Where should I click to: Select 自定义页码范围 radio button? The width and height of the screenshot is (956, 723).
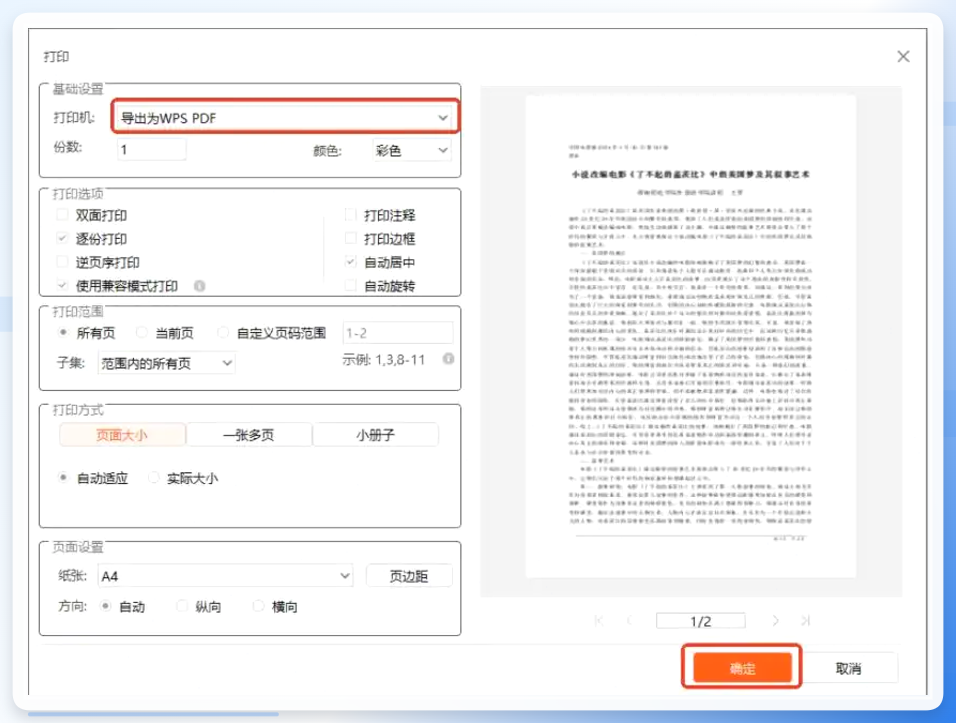pyautogui.click(x=223, y=332)
